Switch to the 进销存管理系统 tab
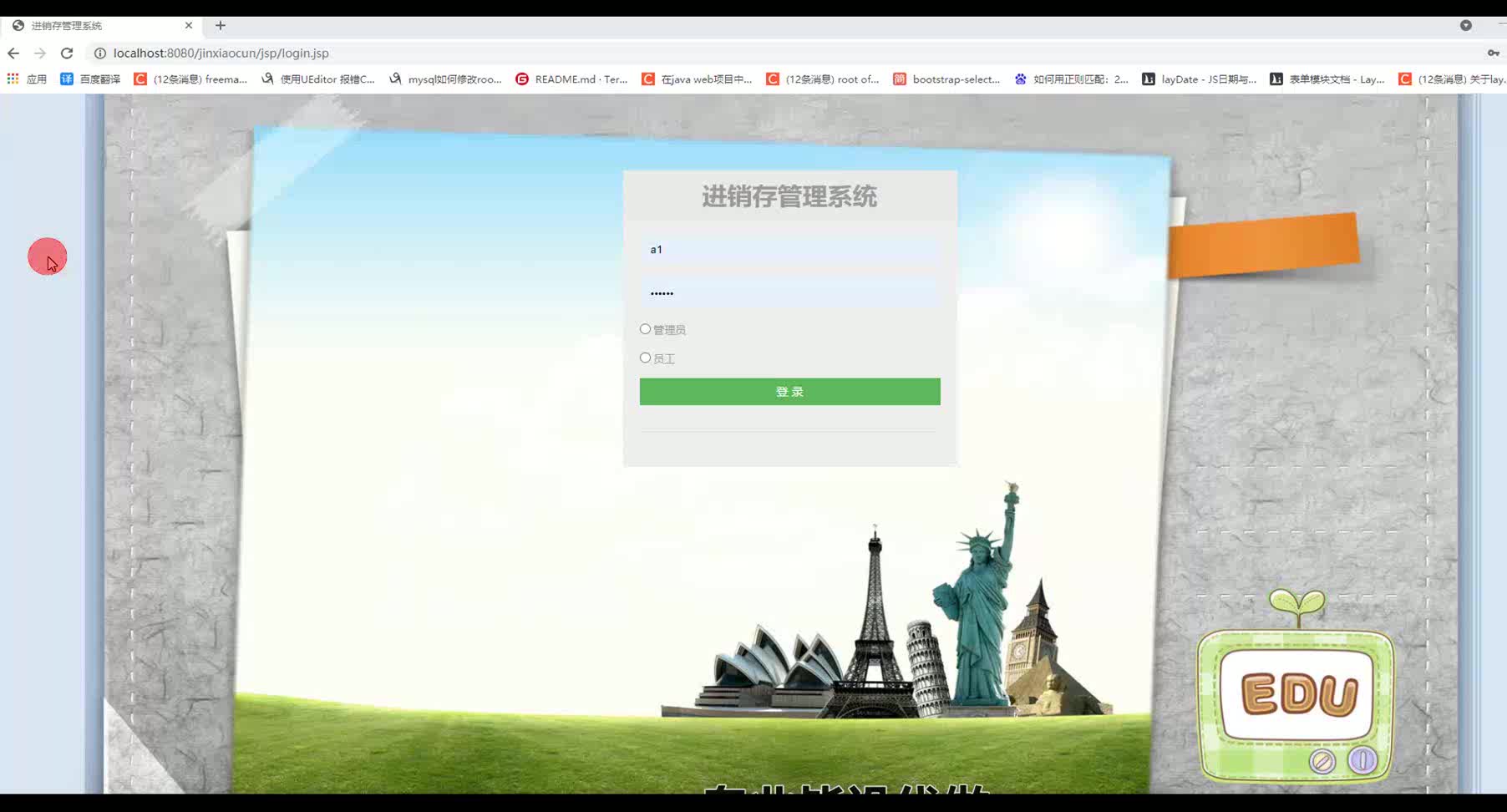Image resolution: width=1507 pixels, height=812 pixels. (x=100, y=25)
